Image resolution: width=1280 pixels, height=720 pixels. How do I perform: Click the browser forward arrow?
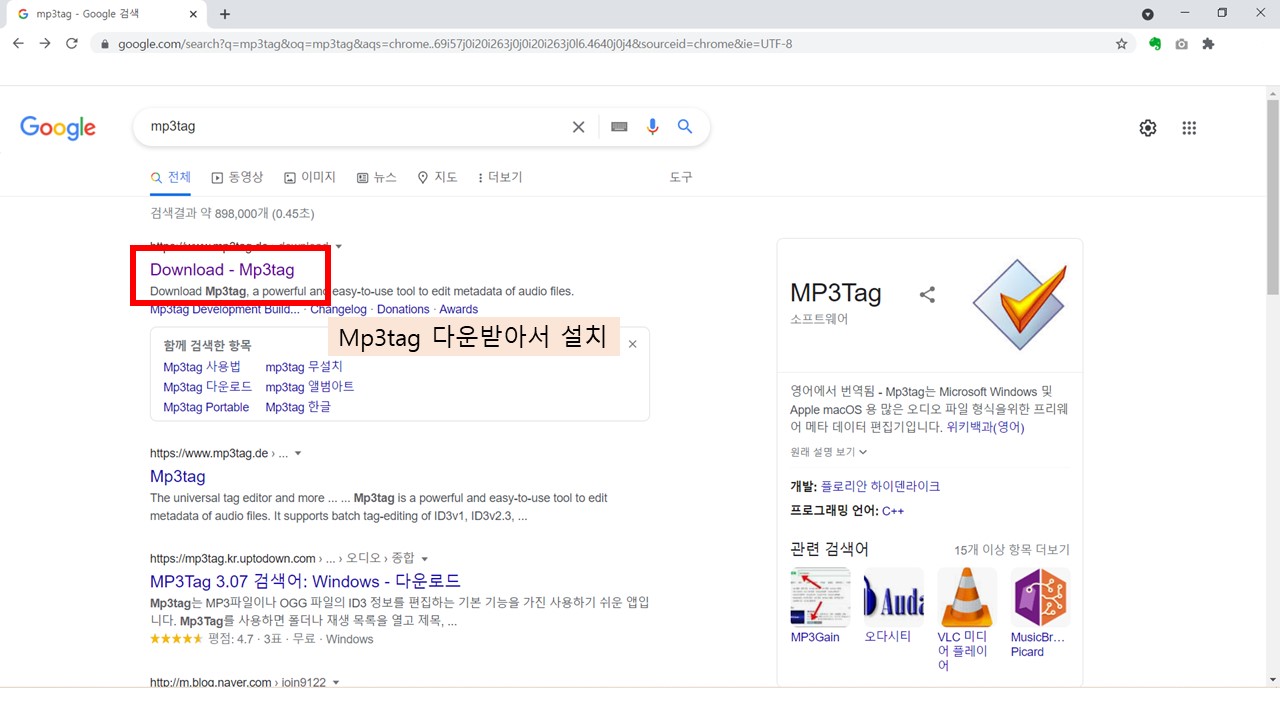pos(45,44)
